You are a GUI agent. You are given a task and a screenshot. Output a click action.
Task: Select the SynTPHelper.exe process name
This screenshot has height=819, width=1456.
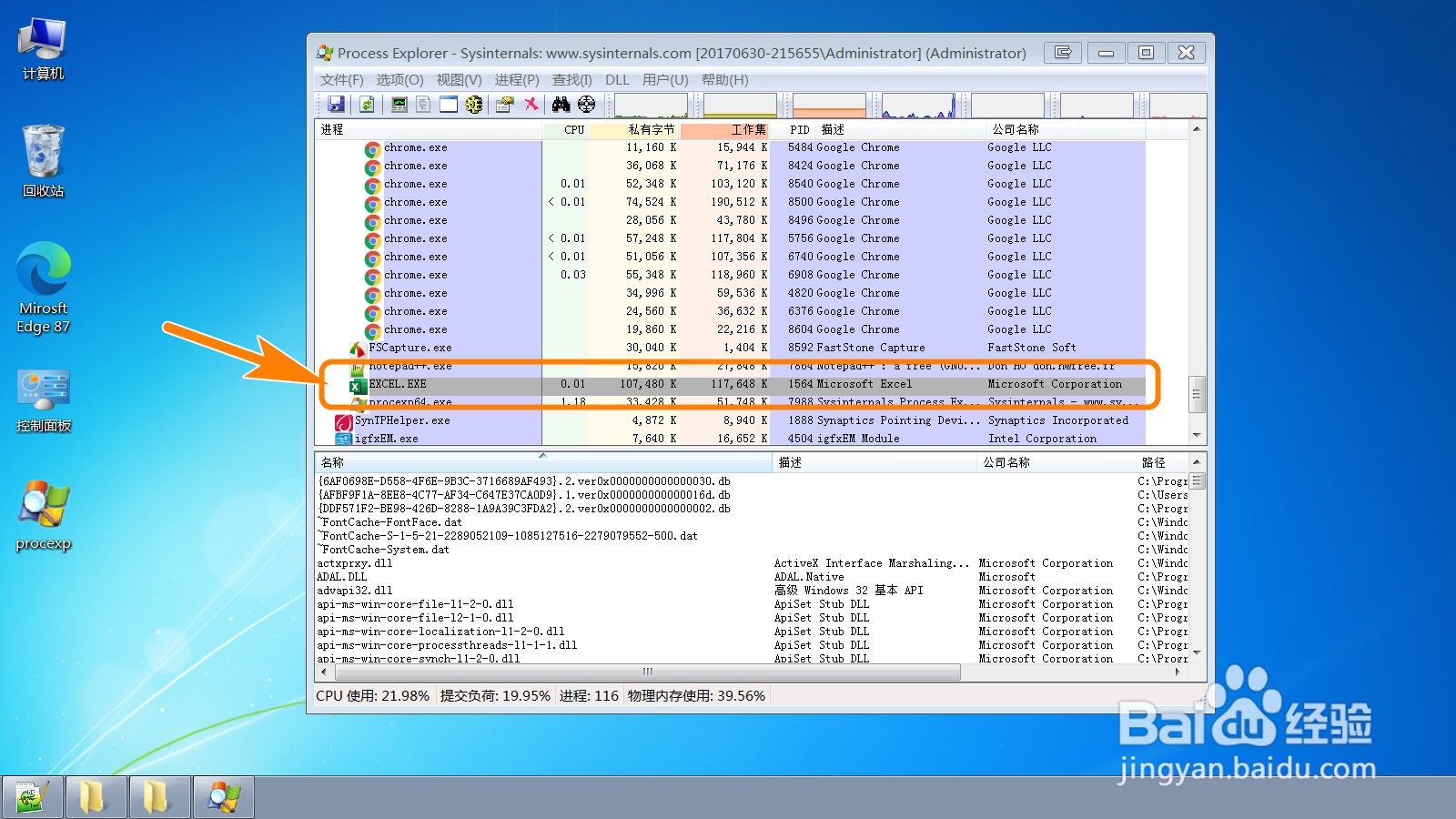click(x=402, y=420)
